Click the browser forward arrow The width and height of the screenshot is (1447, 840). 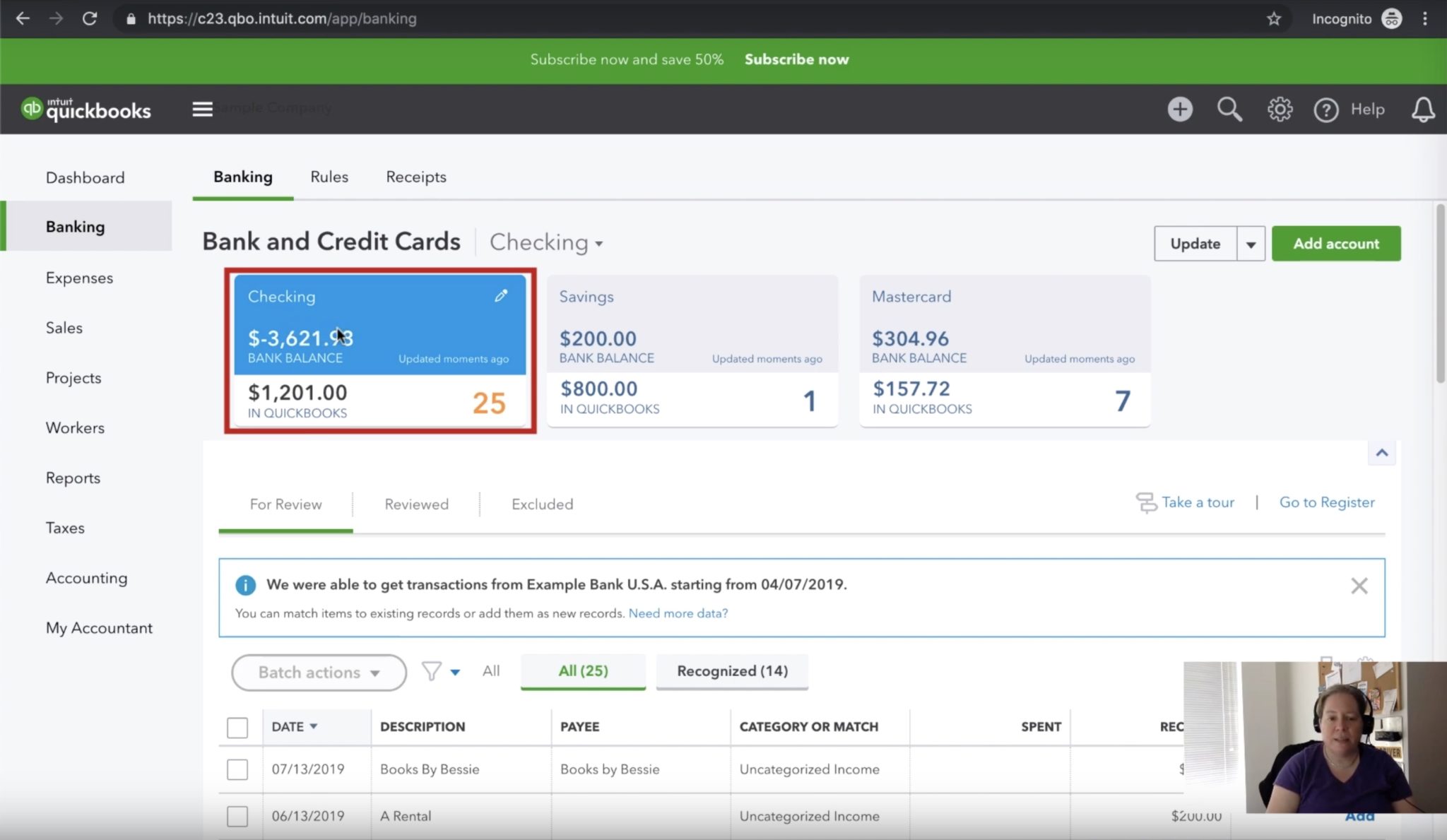coord(56,18)
